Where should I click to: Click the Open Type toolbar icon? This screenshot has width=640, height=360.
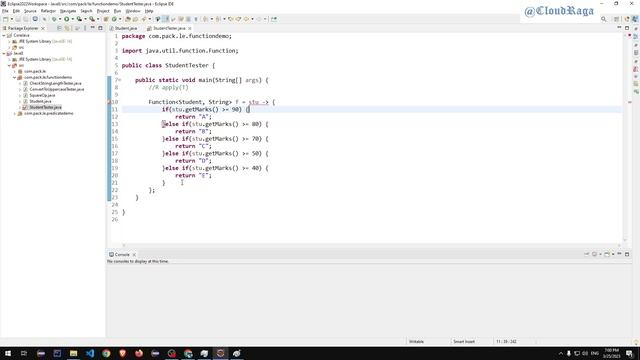click(128, 19)
